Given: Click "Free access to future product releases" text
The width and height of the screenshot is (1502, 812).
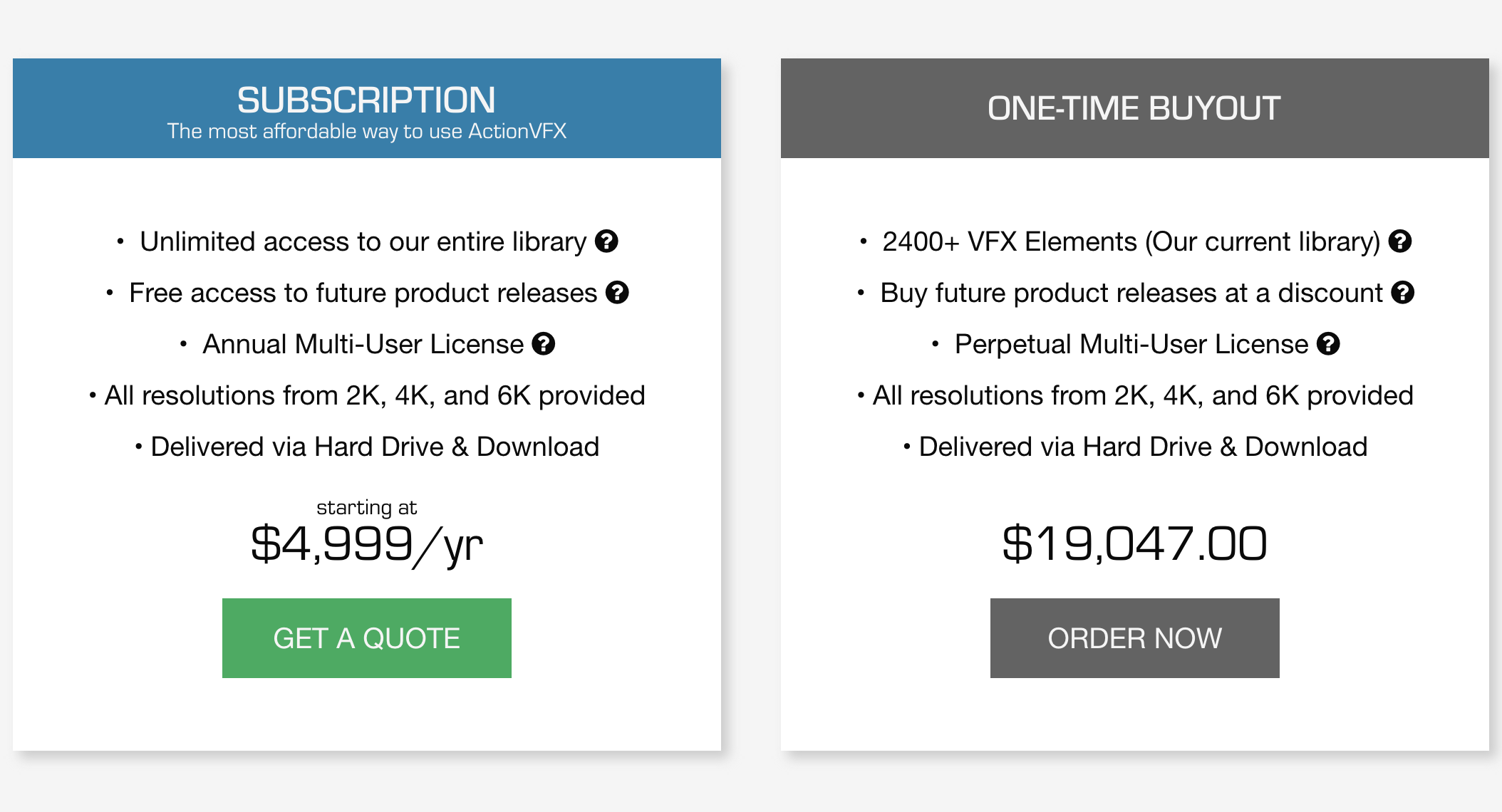Looking at the screenshot, I should tap(363, 293).
